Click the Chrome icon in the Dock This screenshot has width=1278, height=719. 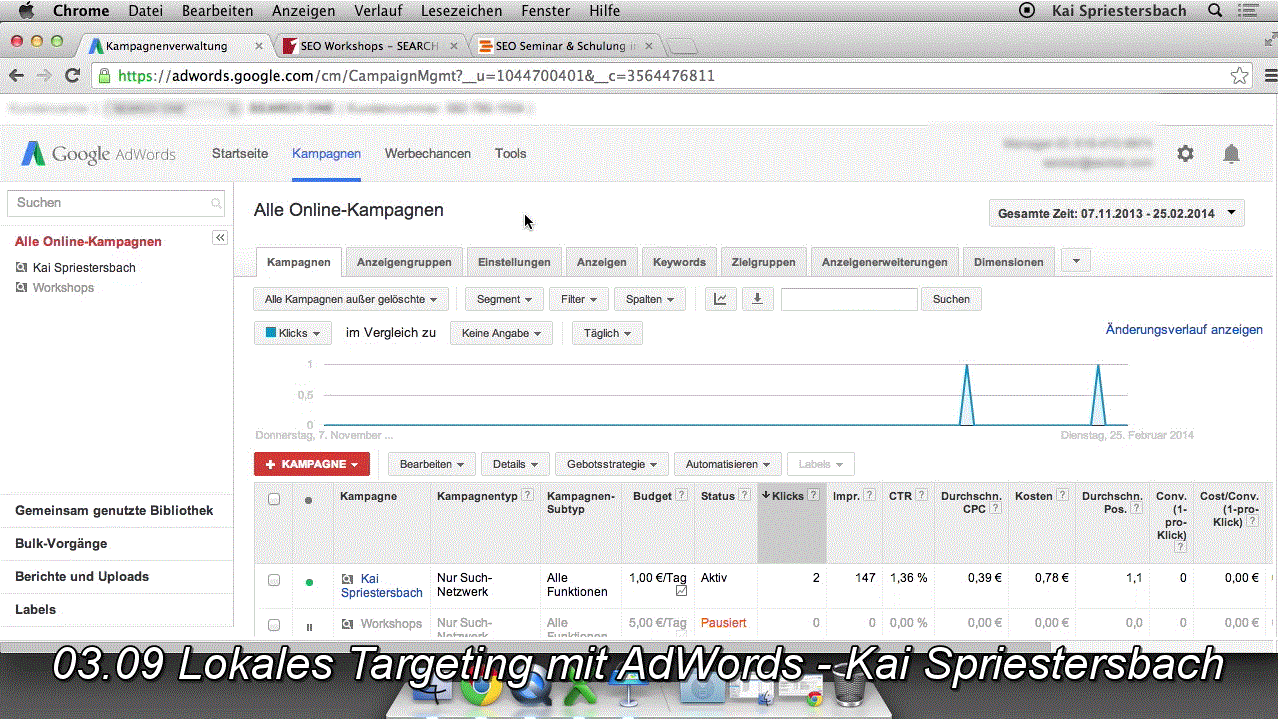click(481, 687)
